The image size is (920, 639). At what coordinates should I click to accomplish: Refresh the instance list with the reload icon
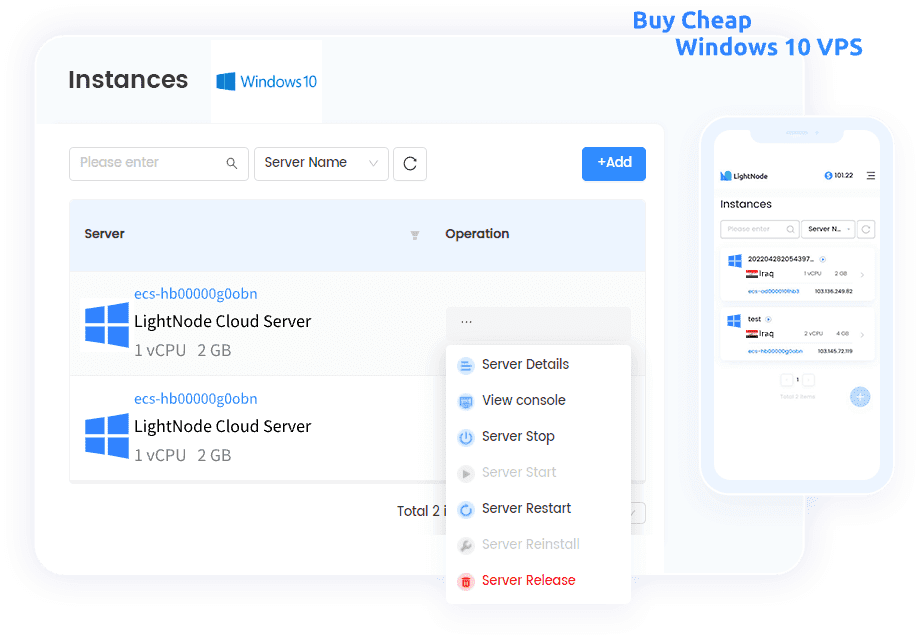(x=410, y=163)
